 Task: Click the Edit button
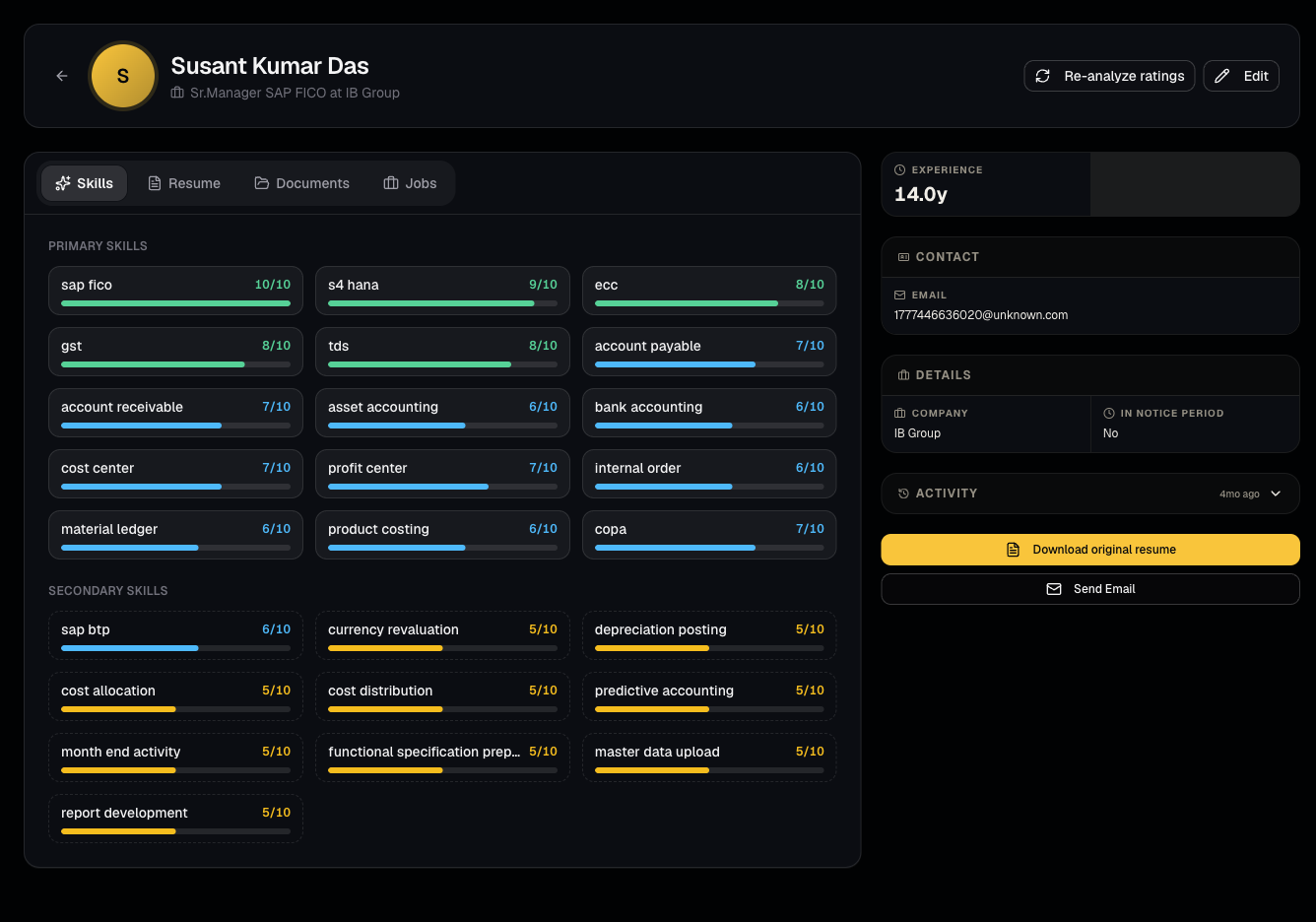(x=1241, y=76)
